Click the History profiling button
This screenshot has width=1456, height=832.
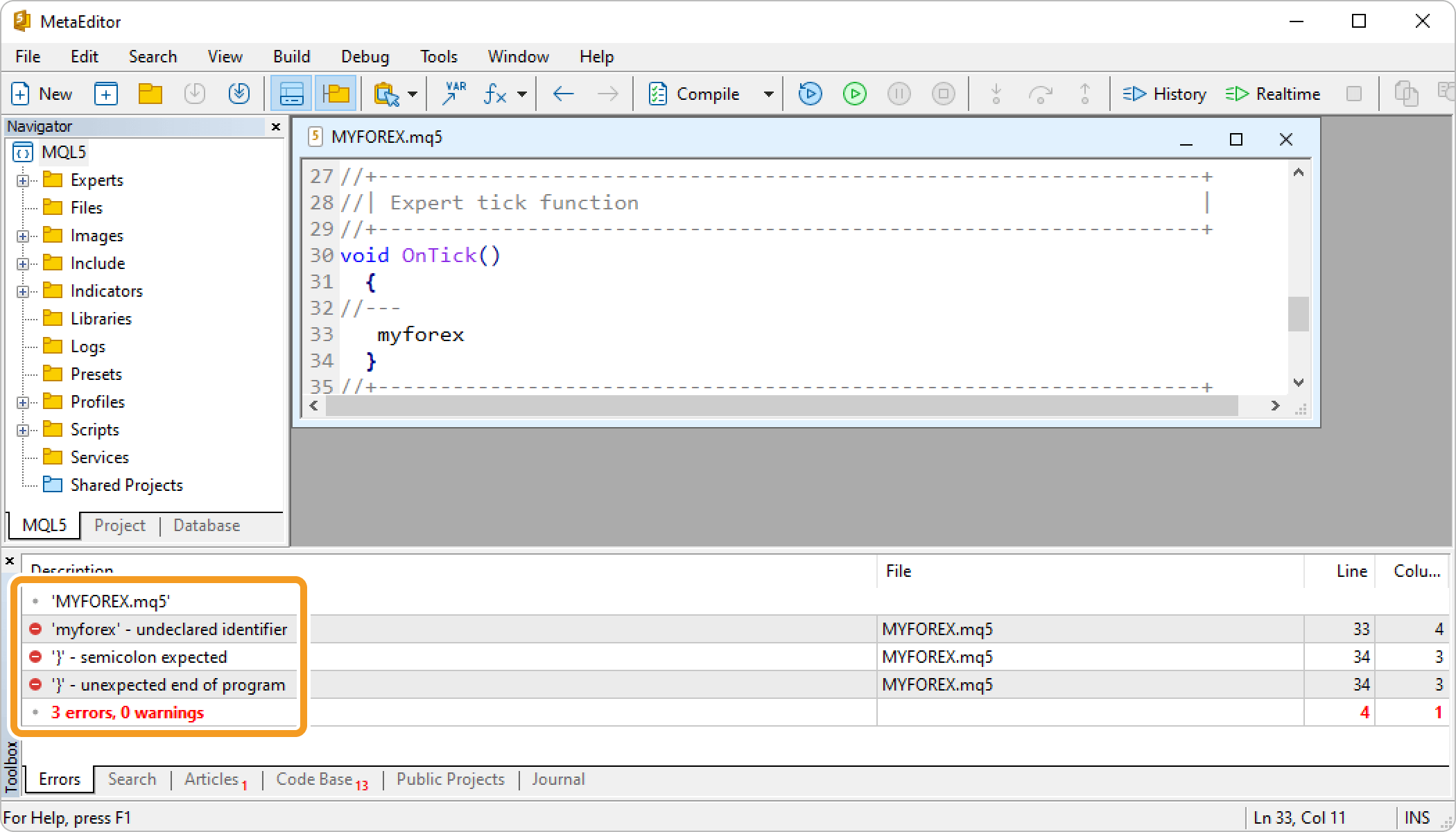pyautogui.click(x=1165, y=94)
